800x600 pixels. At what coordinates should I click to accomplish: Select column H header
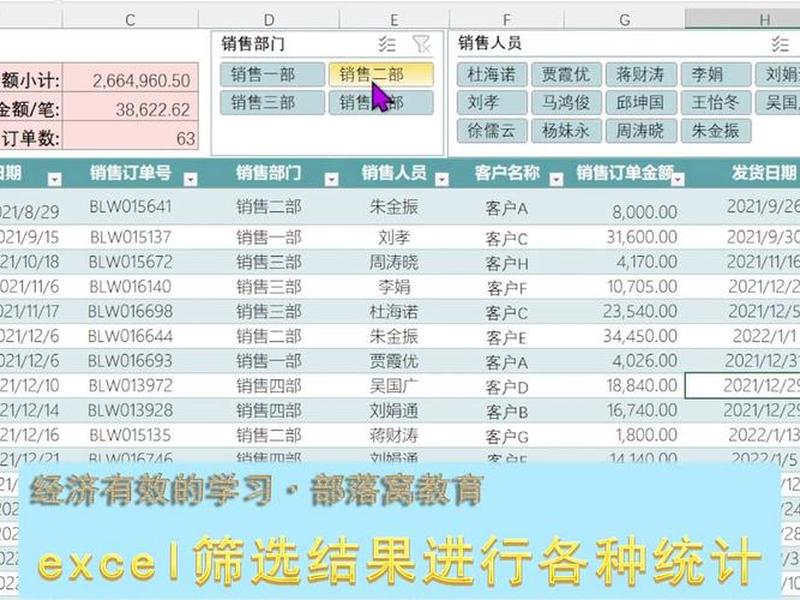pyautogui.click(x=743, y=19)
